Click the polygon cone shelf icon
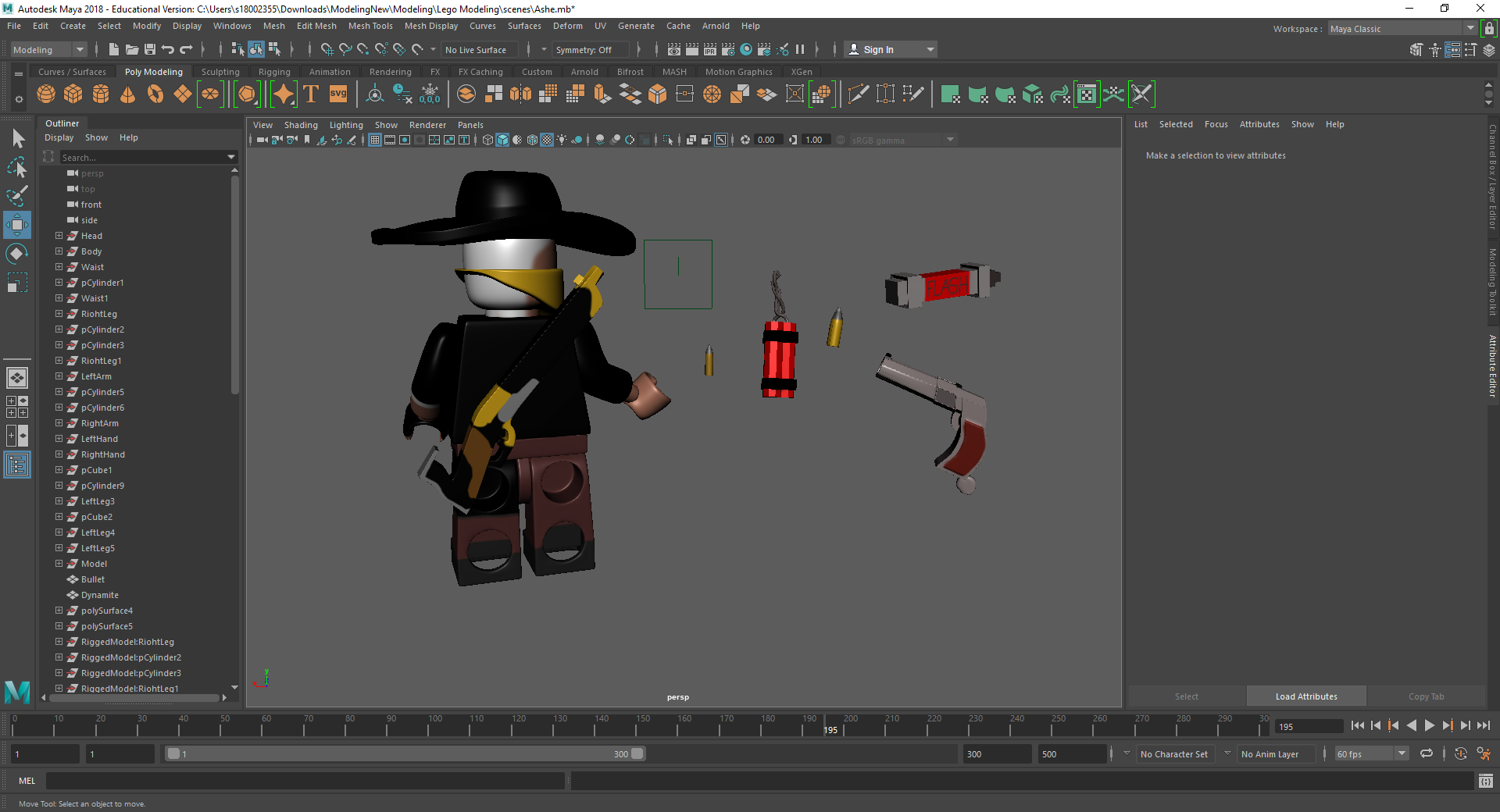The width and height of the screenshot is (1500, 812). pyautogui.click(x=128, y=94)
